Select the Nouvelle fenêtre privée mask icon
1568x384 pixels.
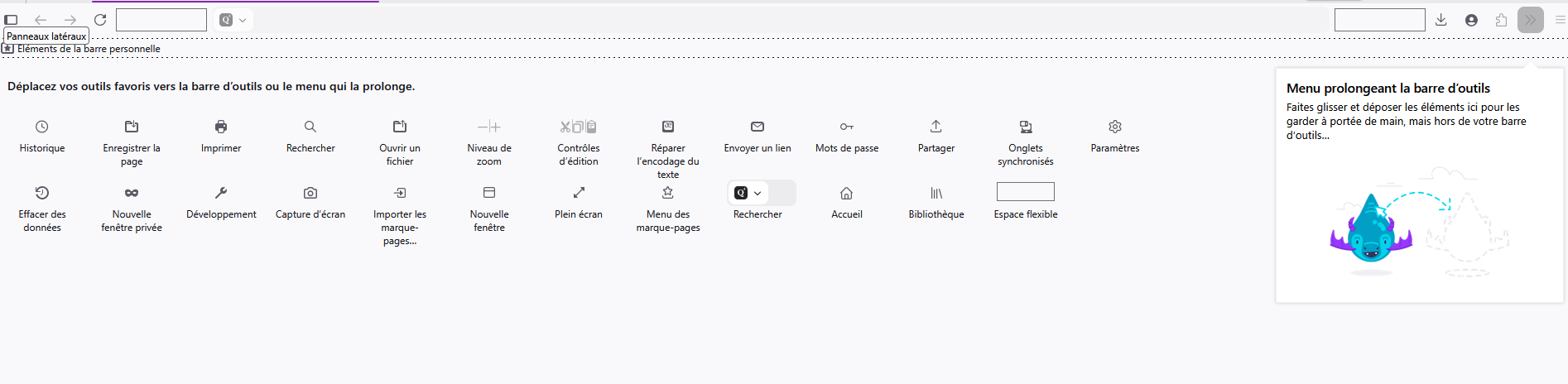coord(132,193)
